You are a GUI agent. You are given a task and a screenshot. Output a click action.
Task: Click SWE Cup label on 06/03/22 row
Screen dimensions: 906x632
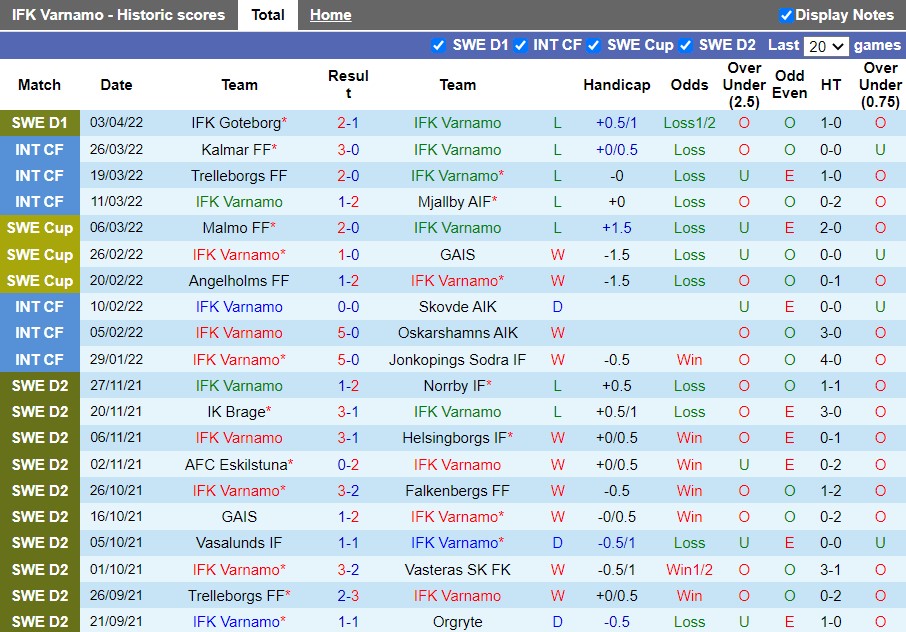point(40,228)
